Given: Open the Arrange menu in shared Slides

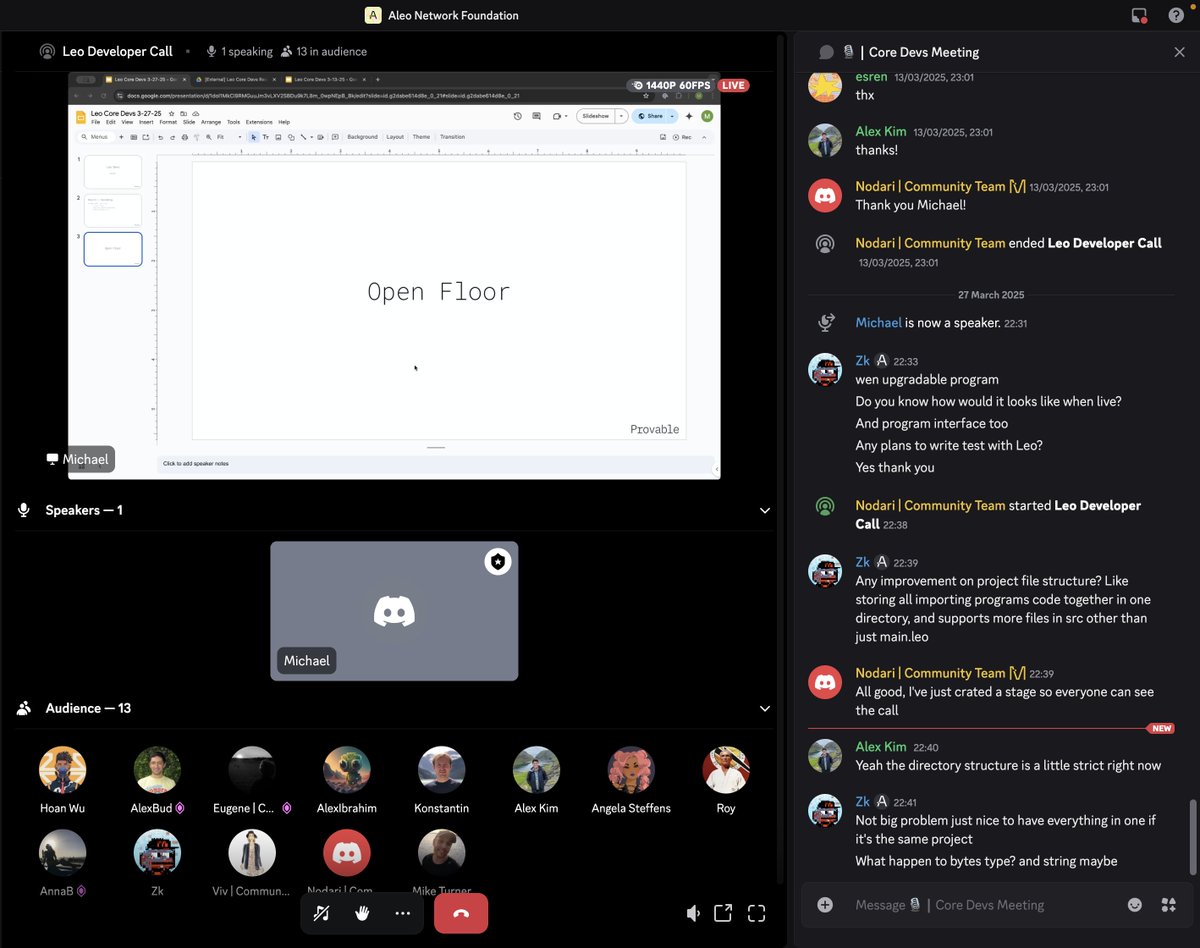Looking at the screenshot, I should point(211,122).
